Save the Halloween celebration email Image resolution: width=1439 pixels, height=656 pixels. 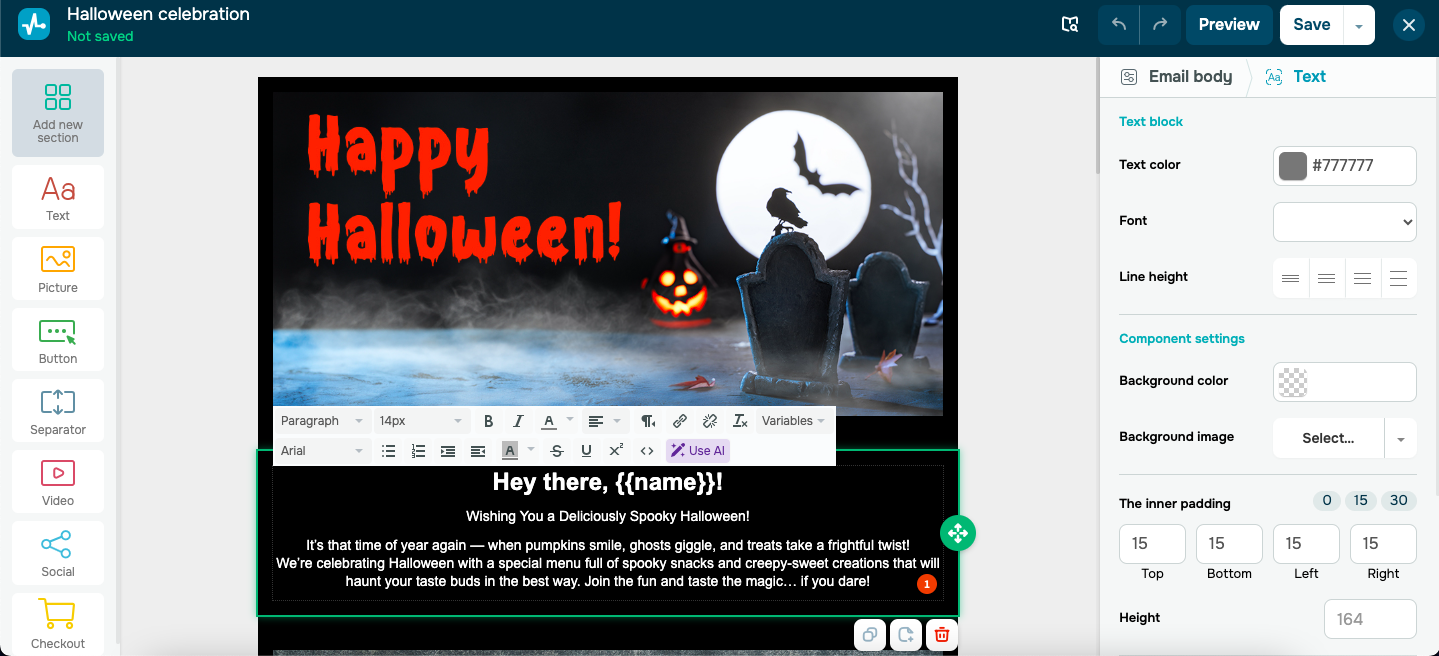[1310, 24]
